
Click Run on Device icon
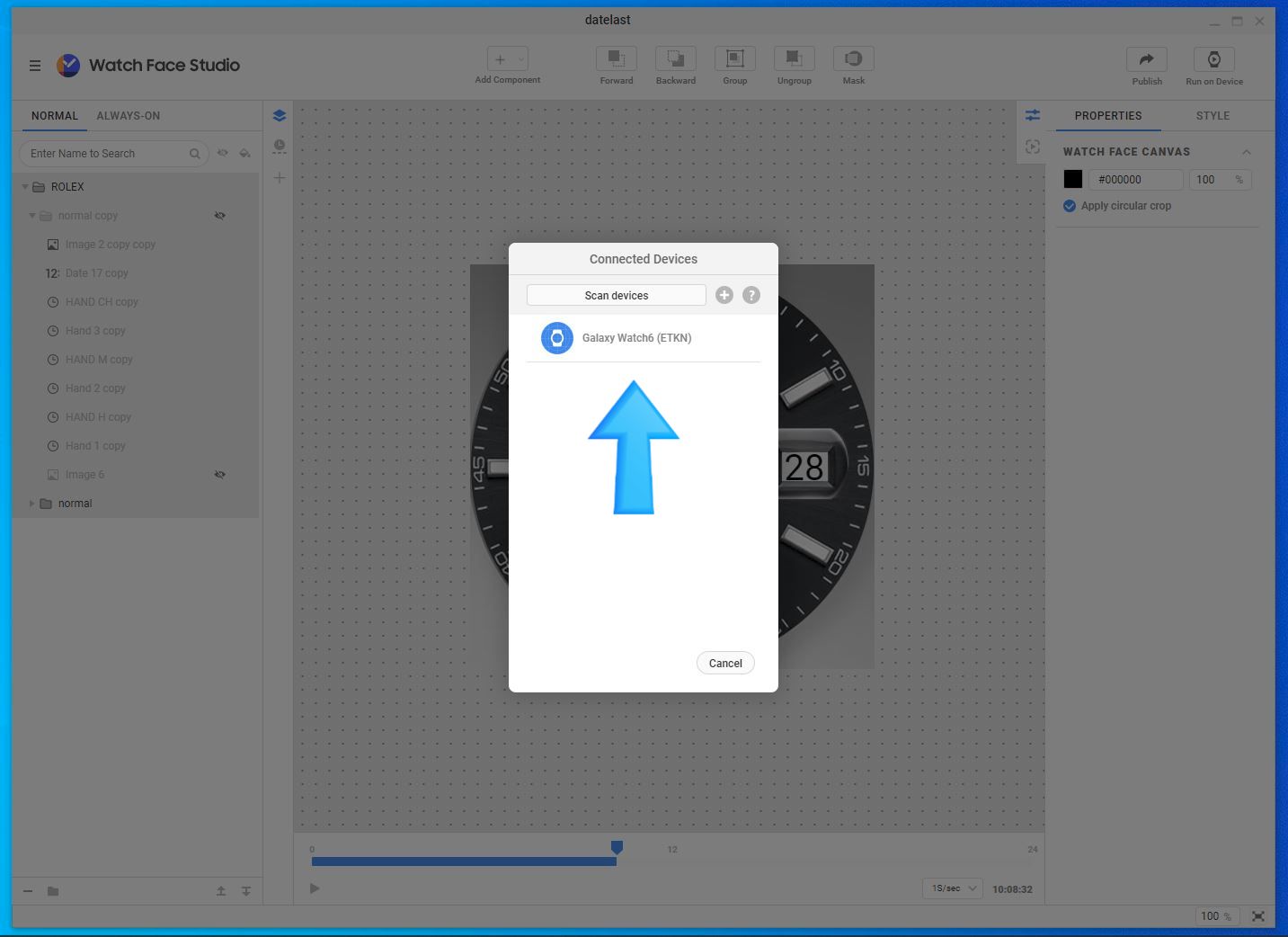(1214, 59)
